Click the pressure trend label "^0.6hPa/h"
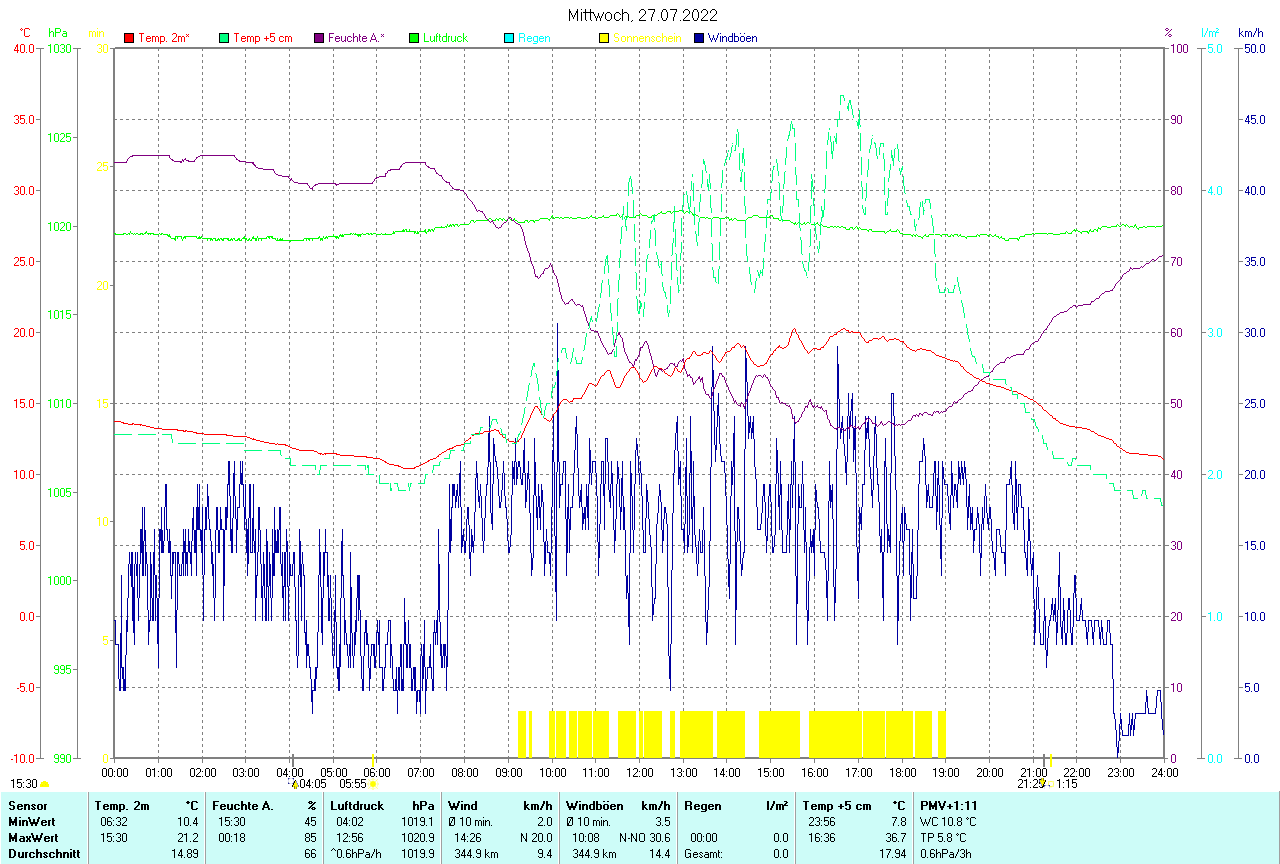Screen dimensions: 1280x864 (358, 854)
